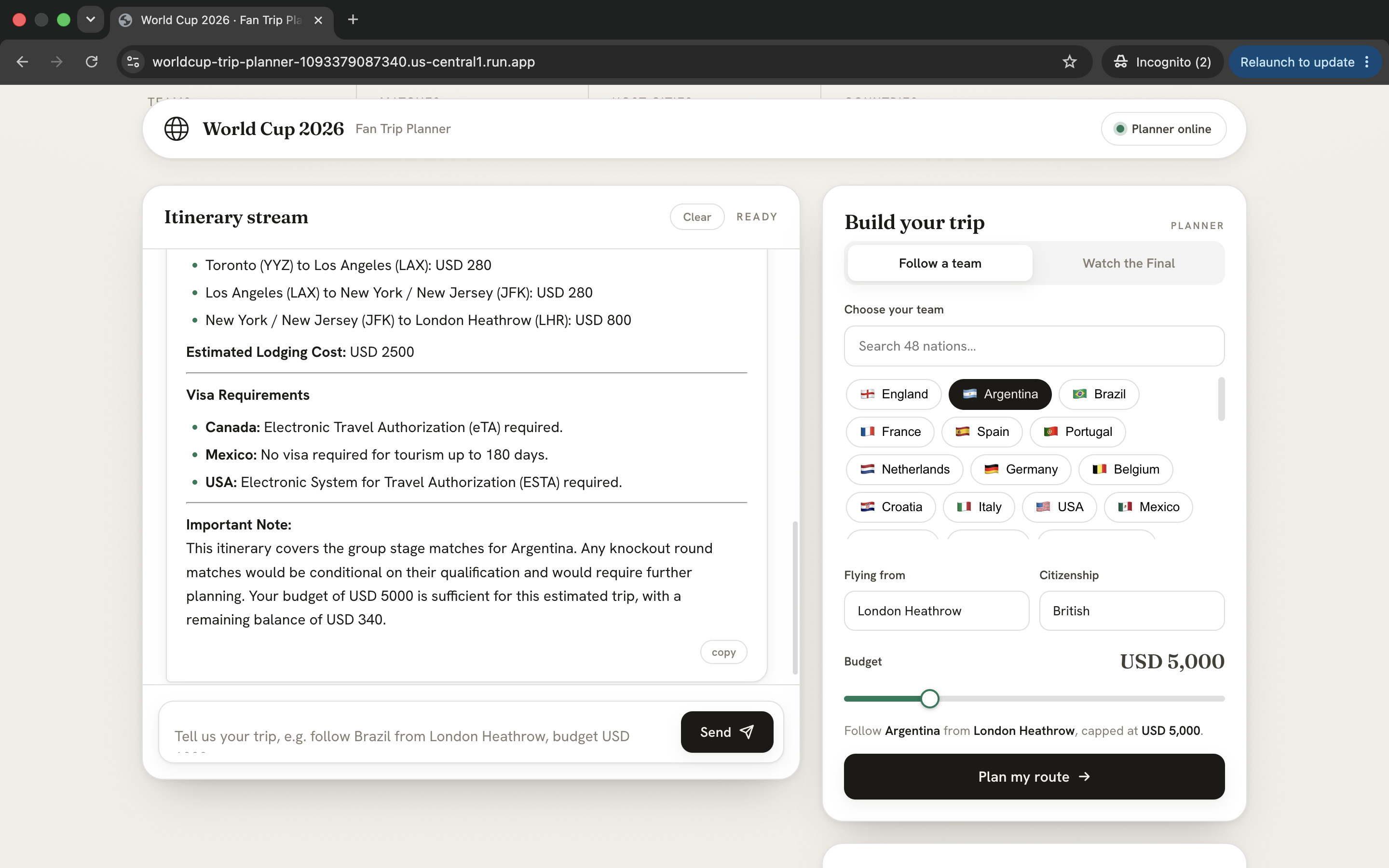Click the address bar URL

[x=343, y=61]
